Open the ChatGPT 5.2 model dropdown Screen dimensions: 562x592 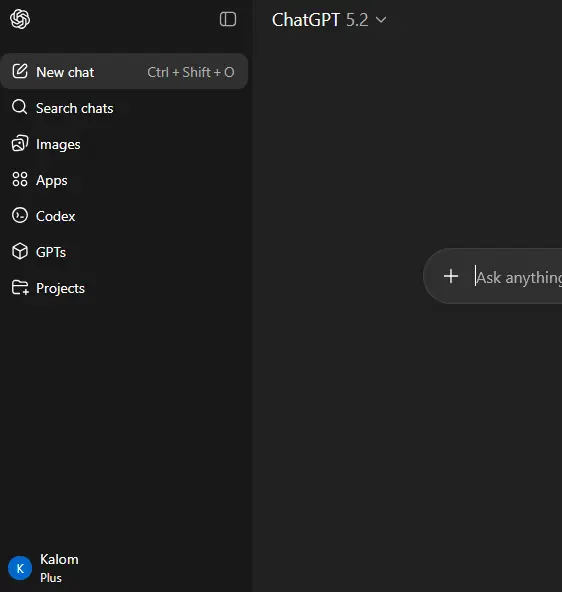coord(329,20)
